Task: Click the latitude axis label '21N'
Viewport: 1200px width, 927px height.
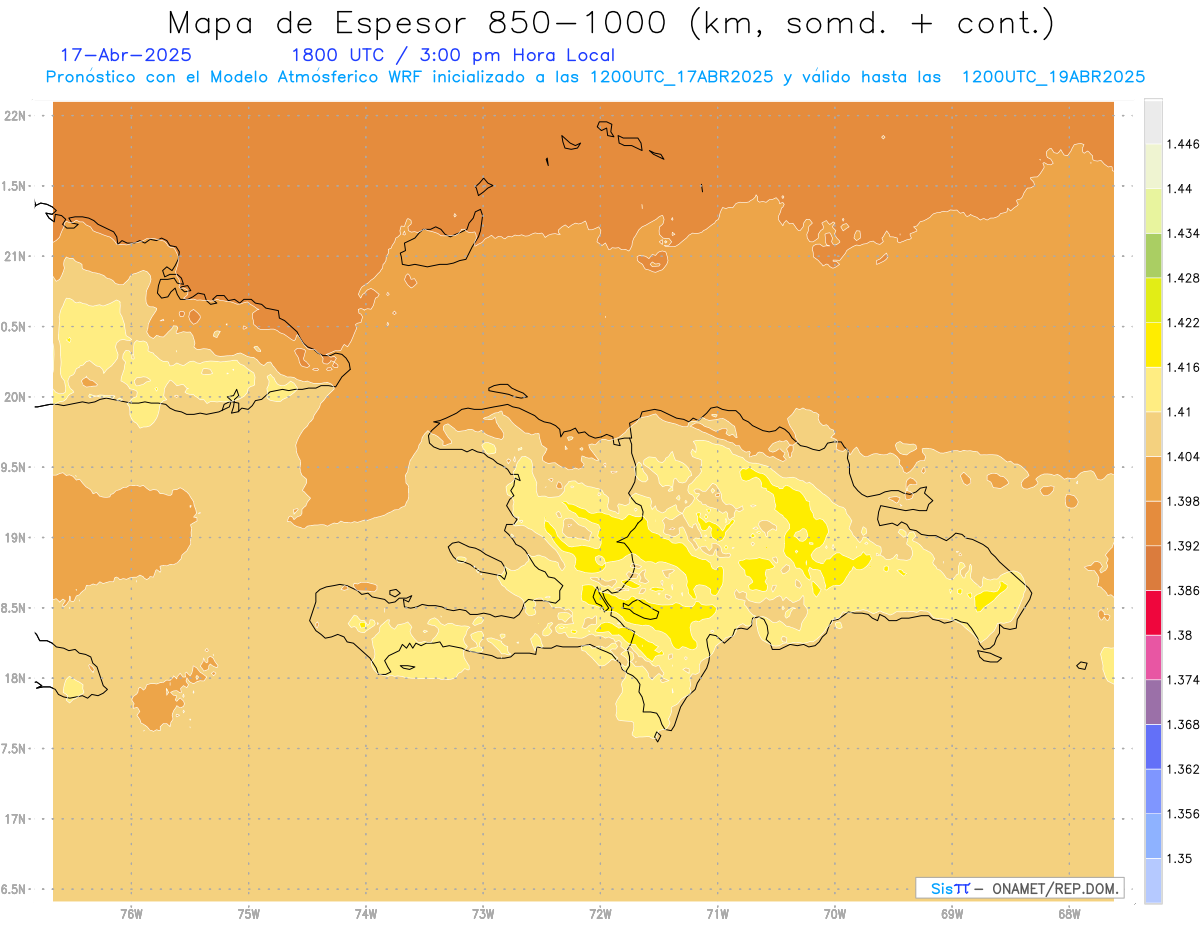Action: pyautogui.click(x=16, y=256)
